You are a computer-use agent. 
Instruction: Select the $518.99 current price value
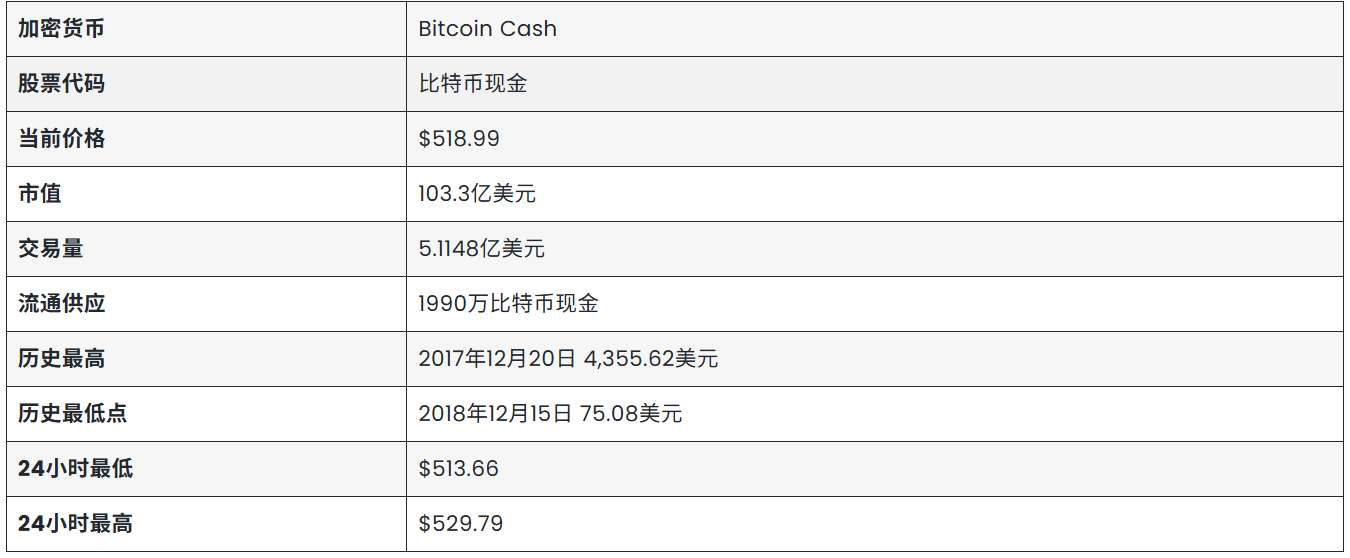[x=459, y=139]
